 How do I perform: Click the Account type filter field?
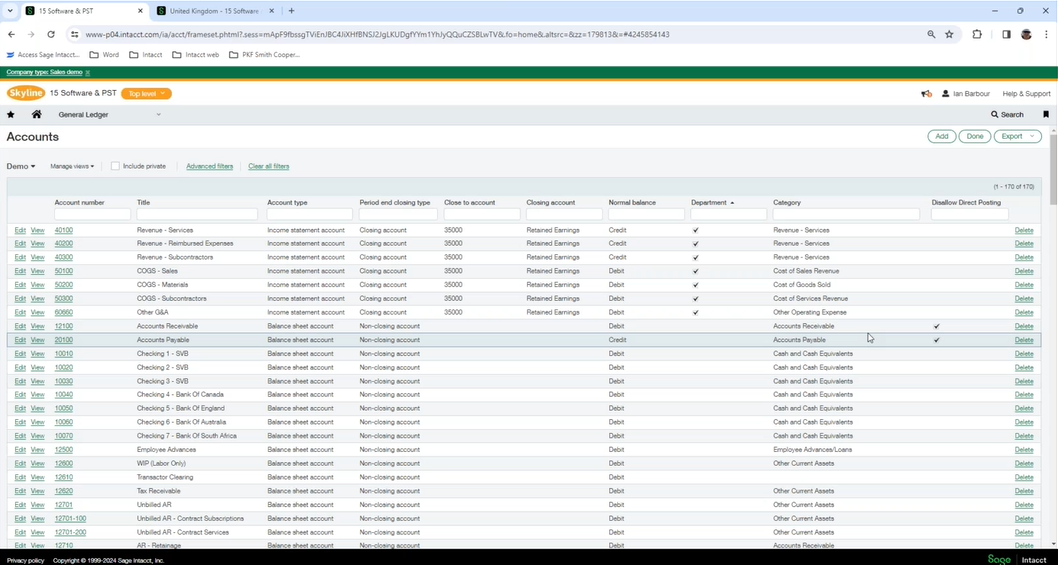point(310,214)
